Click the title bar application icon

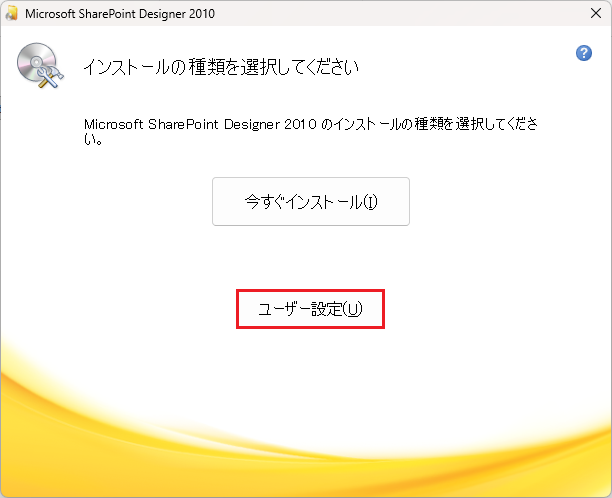pyautogui.click(x=11, y=14)
